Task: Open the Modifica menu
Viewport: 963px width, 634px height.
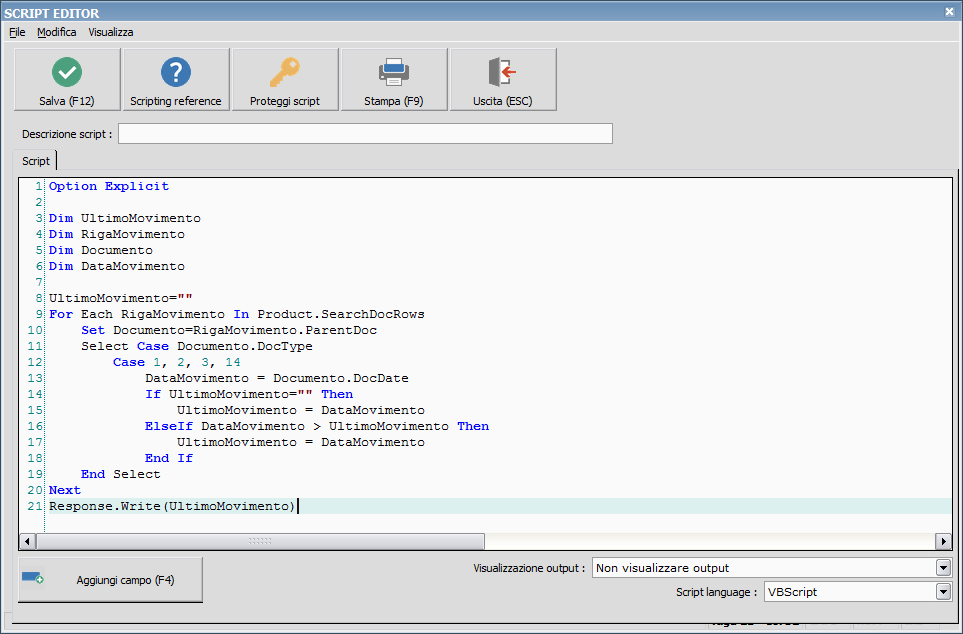Action: (x=57, y=32)
